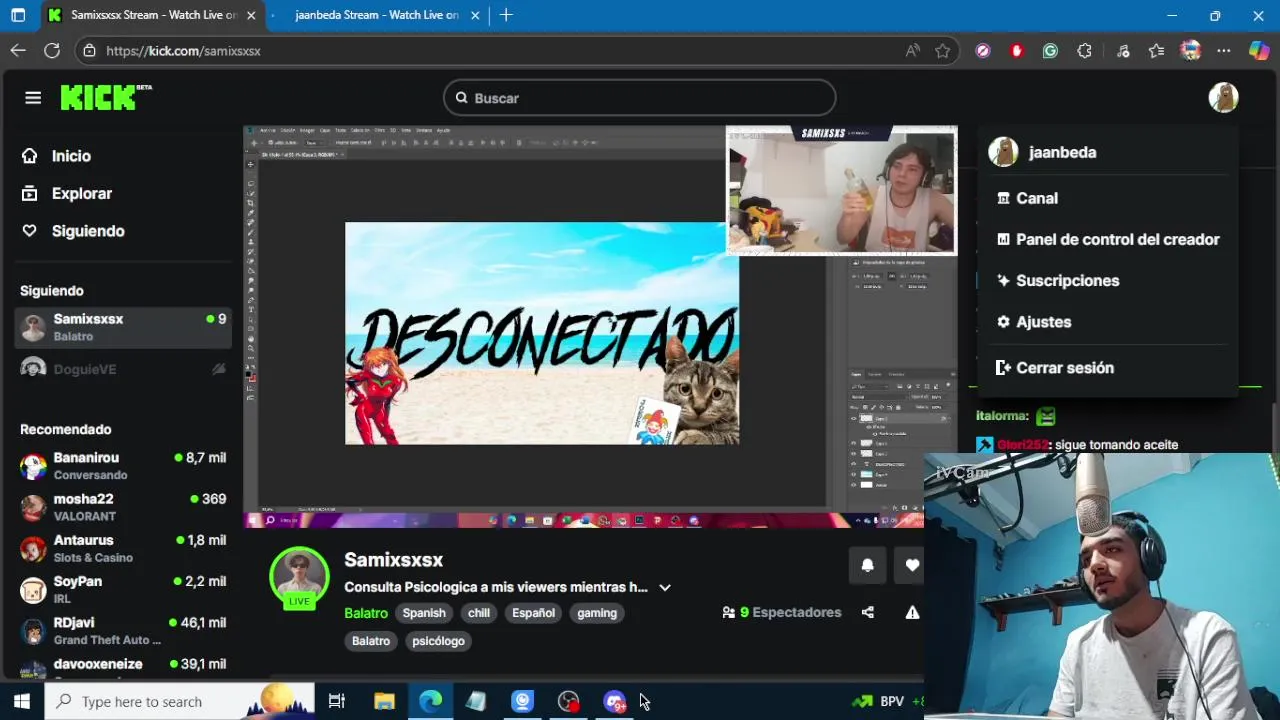Focus the Buscar search field
Screen dimensions: 1280x720
click(x=639, y=98)
